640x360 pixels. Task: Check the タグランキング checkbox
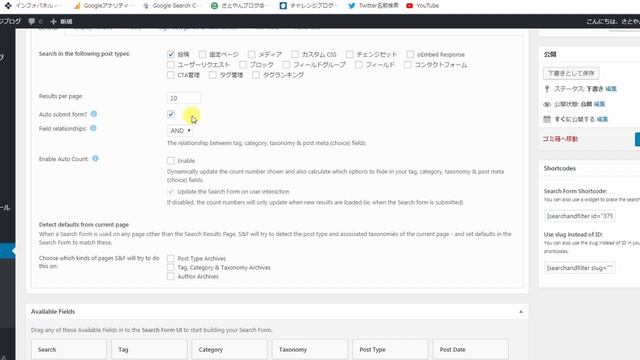click(256, 75)
